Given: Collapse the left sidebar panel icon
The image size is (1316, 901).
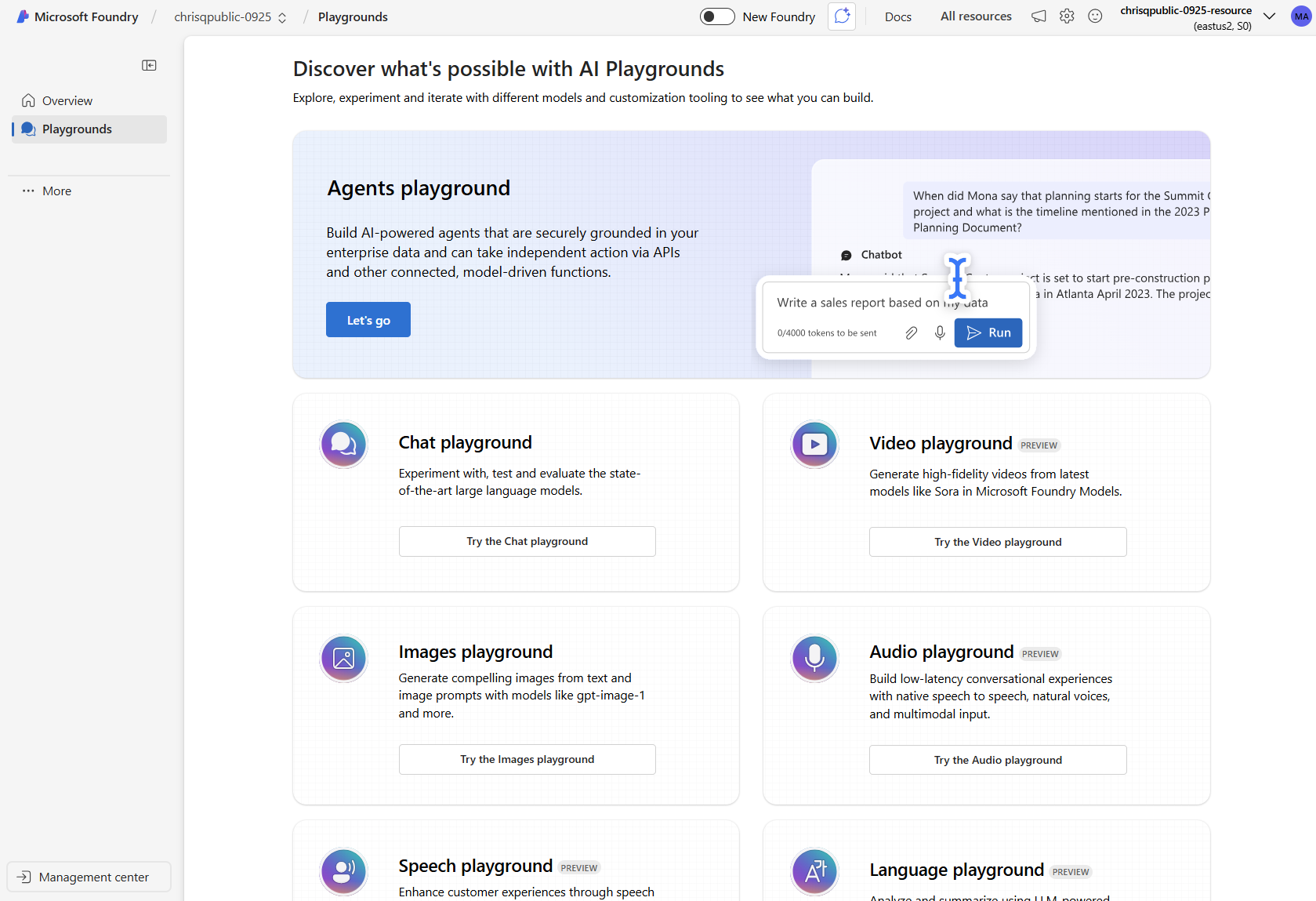Looking at the screenshot, I should click(149, 65).
